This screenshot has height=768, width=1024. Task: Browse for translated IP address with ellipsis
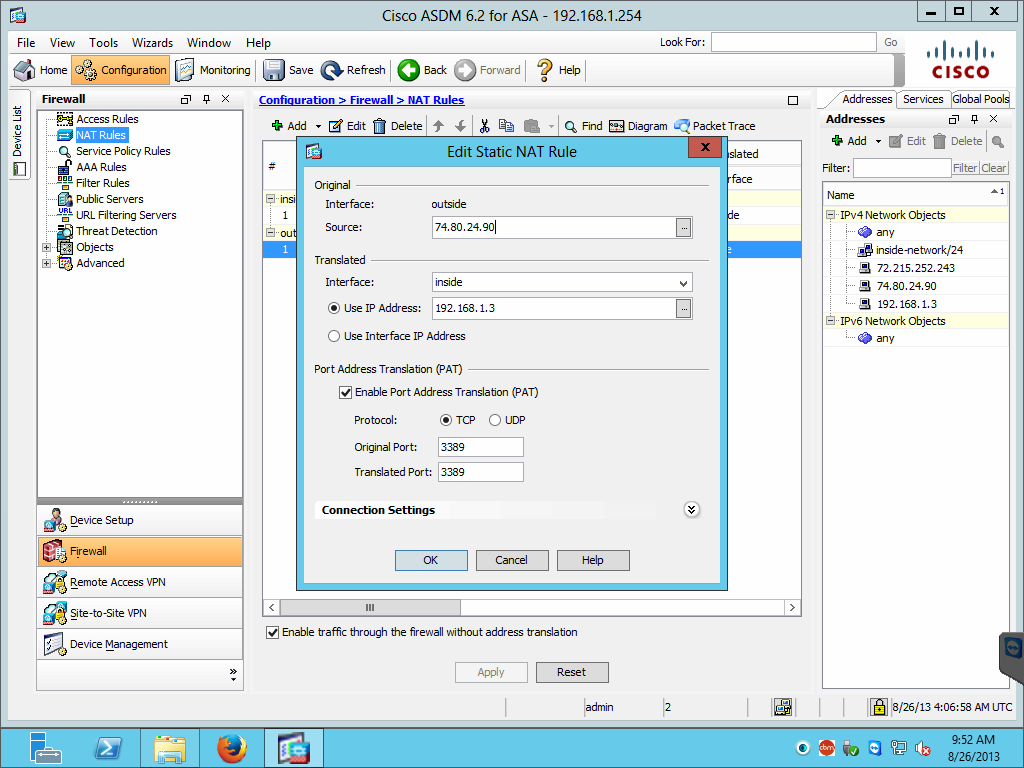[x=683, y=308]
